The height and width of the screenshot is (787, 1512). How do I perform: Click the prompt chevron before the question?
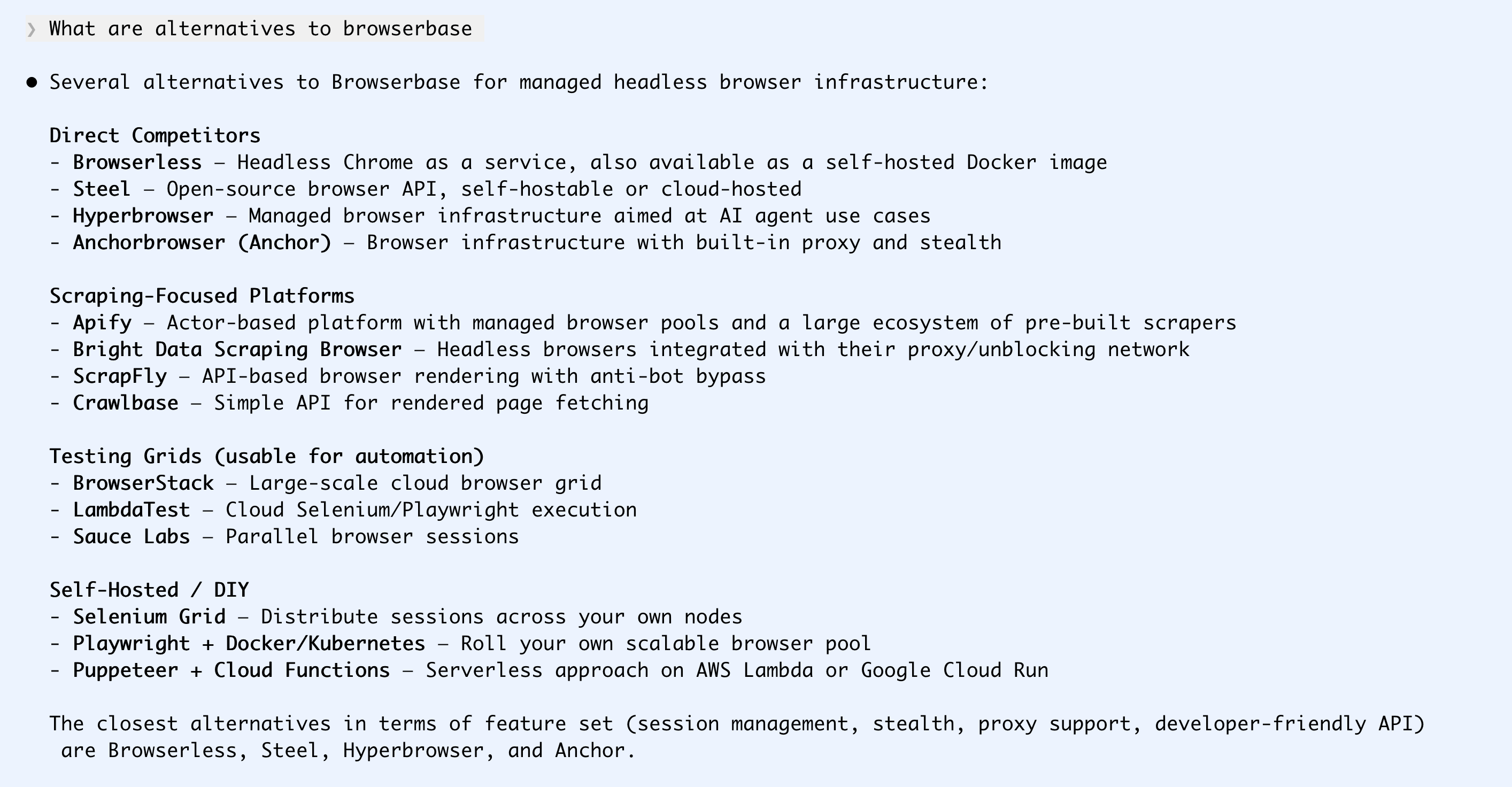pyautogui.click(x=31, y=29)
